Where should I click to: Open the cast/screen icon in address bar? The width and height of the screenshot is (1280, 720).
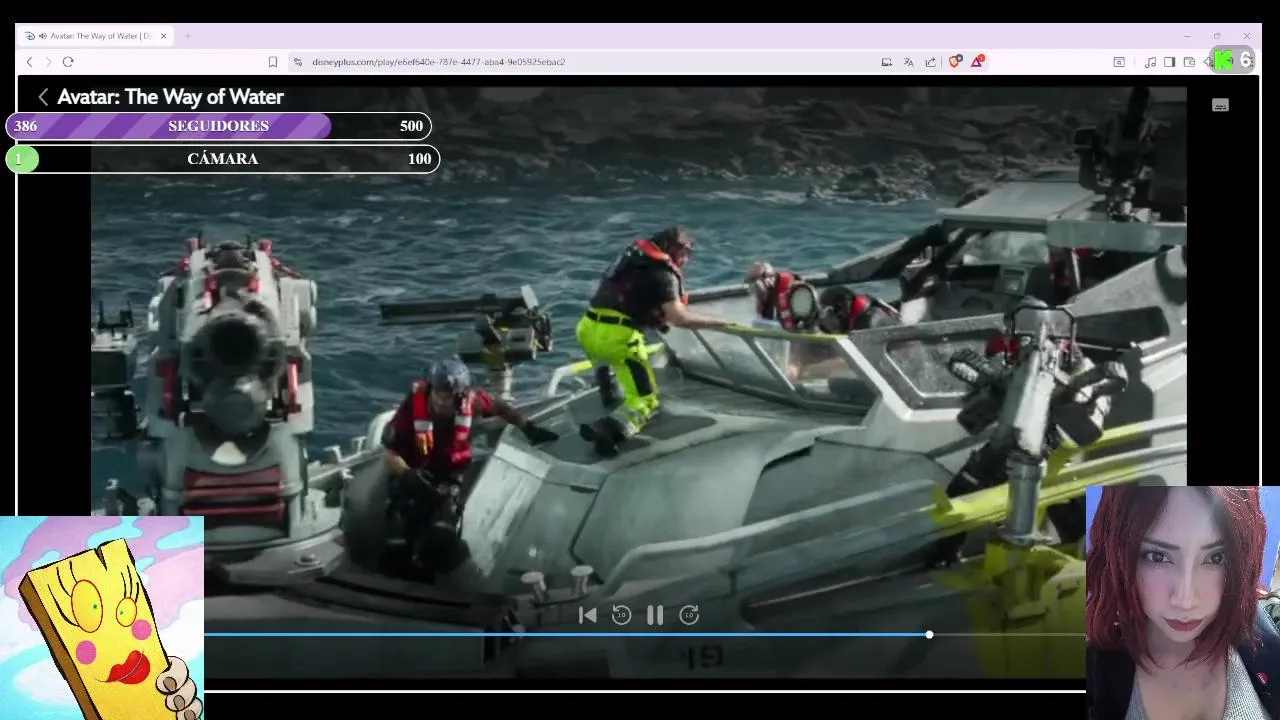(886, 62)
